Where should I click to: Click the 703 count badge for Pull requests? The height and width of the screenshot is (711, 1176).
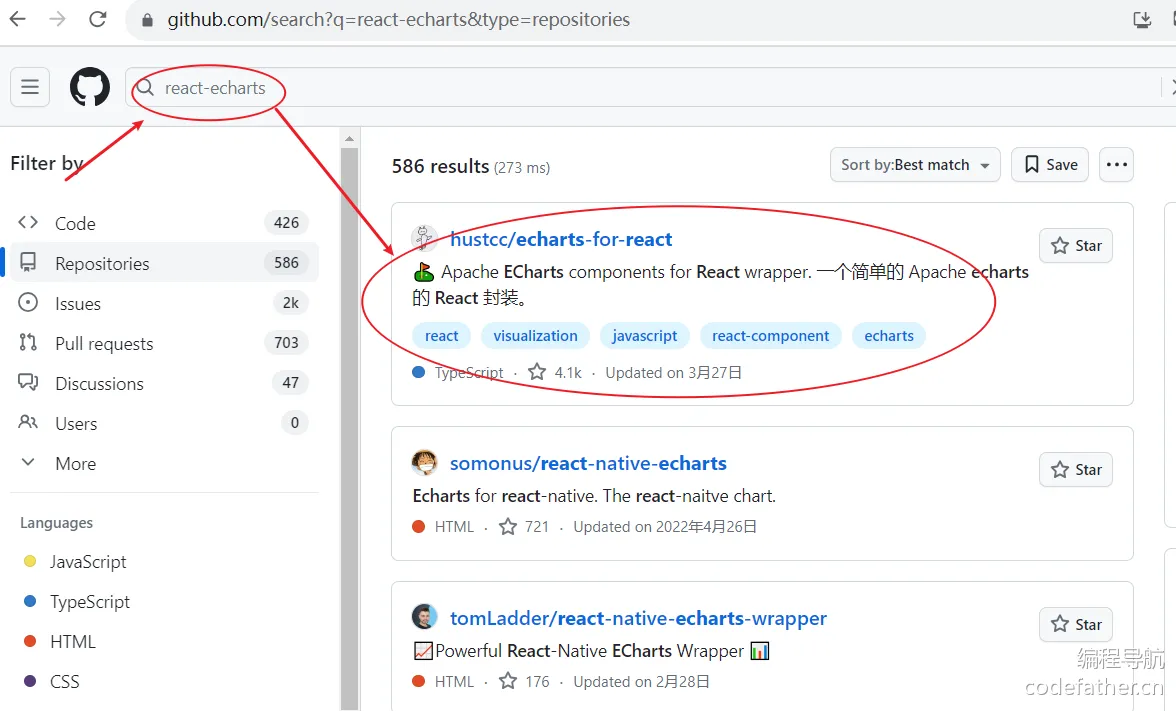point(286,343)
